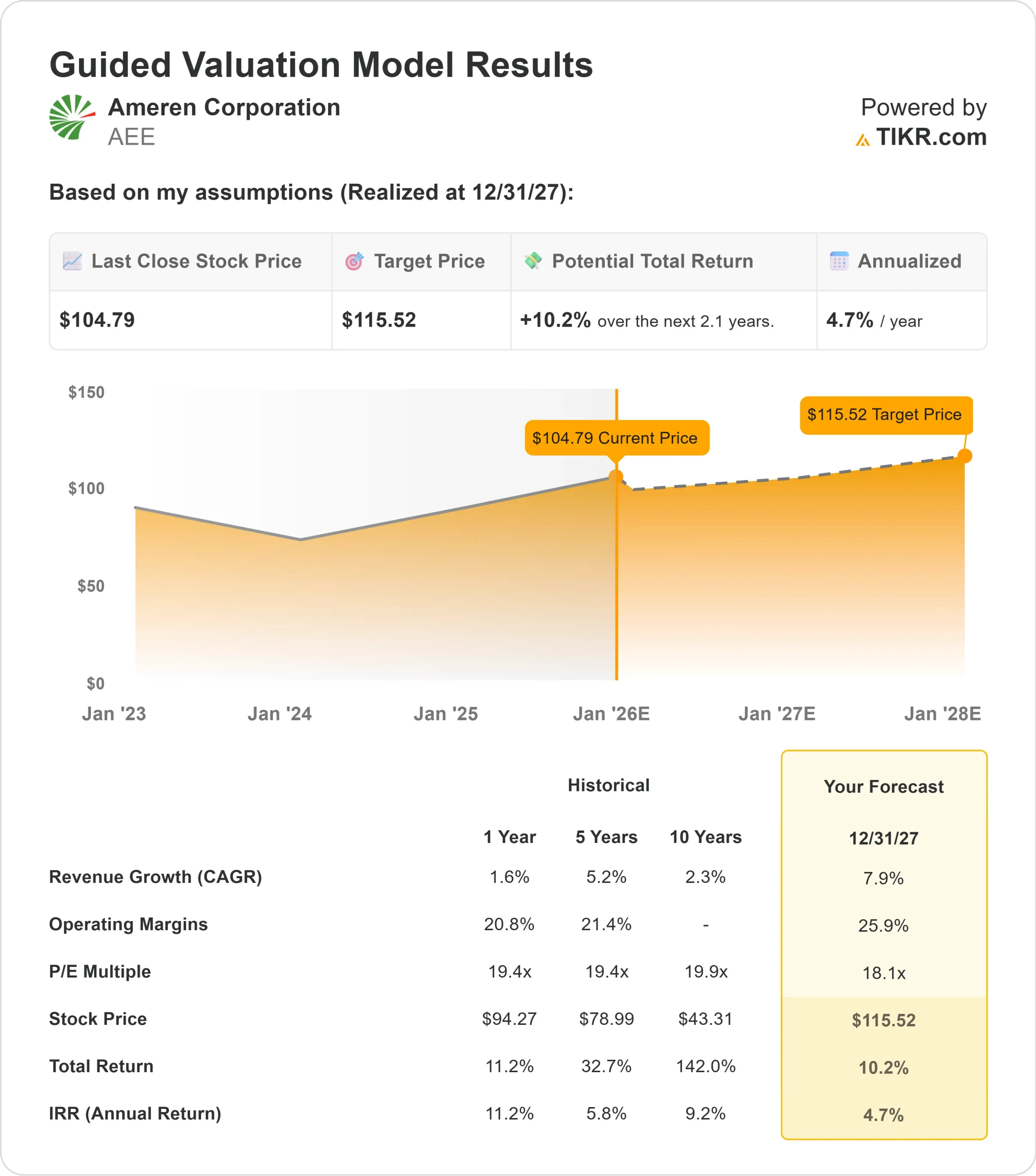Select the orange Current Price marker dot

616,475
